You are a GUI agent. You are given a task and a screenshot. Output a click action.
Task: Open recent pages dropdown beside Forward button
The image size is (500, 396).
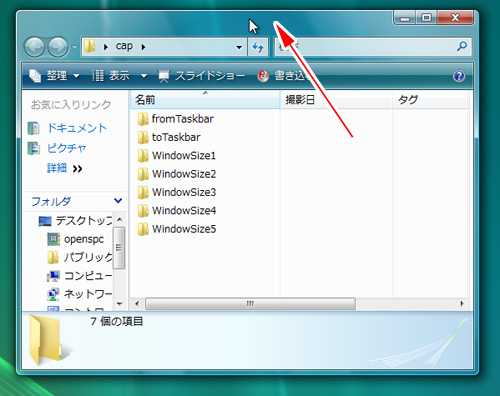[75, 47]
